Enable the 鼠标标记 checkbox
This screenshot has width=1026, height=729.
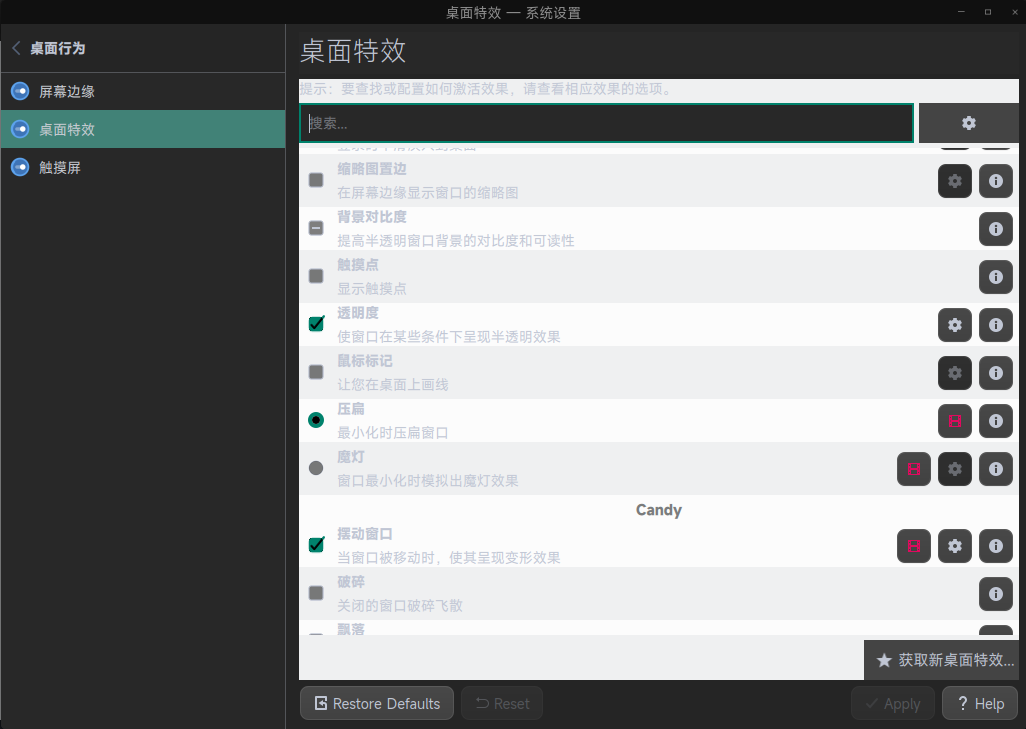[316, 372]
